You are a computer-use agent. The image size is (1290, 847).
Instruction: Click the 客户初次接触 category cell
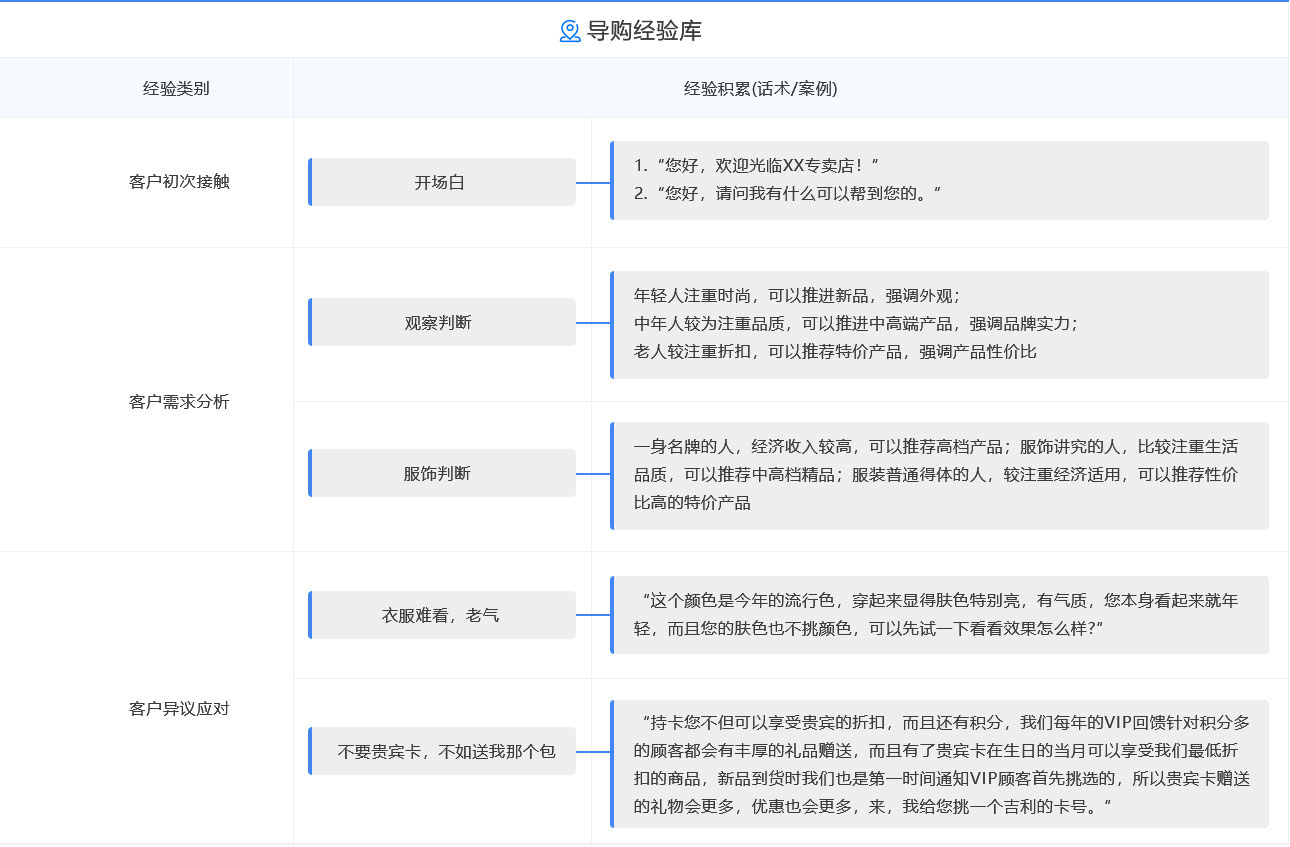pos(179,182)
